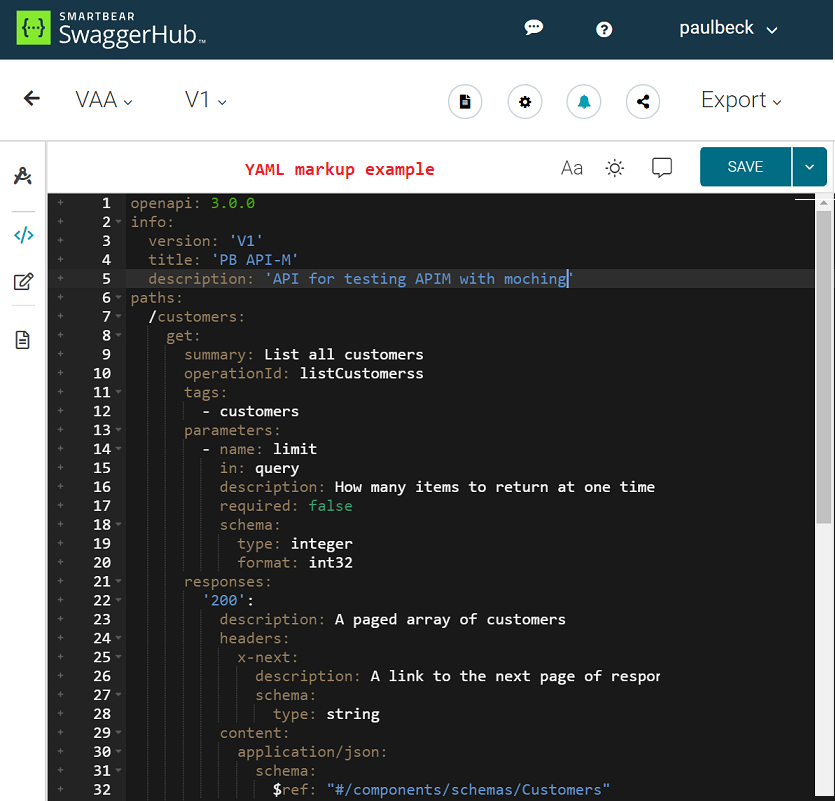Click the SwaggerHub logo icon
The height and width of the screenshot is (801, 835).
34,28
